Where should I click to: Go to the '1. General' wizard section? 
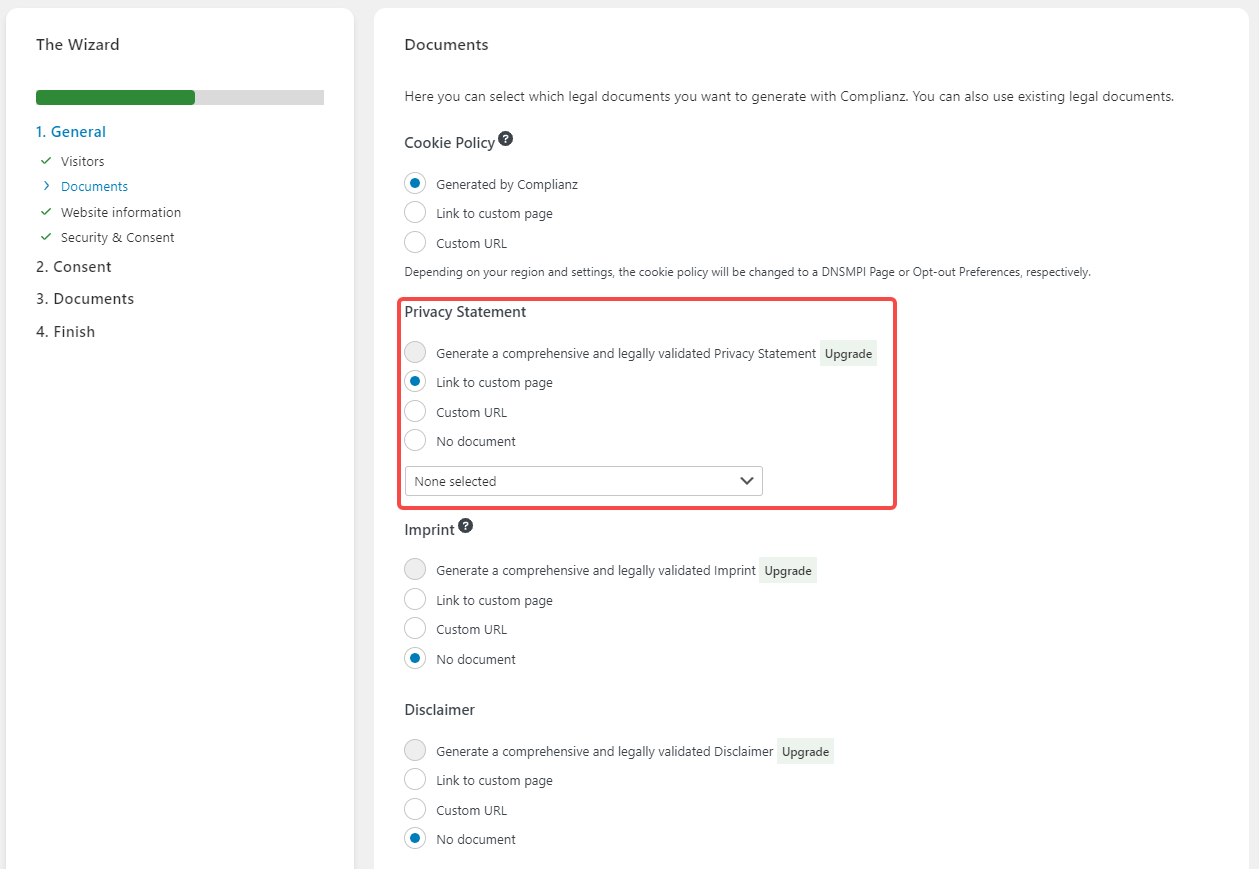71,132
